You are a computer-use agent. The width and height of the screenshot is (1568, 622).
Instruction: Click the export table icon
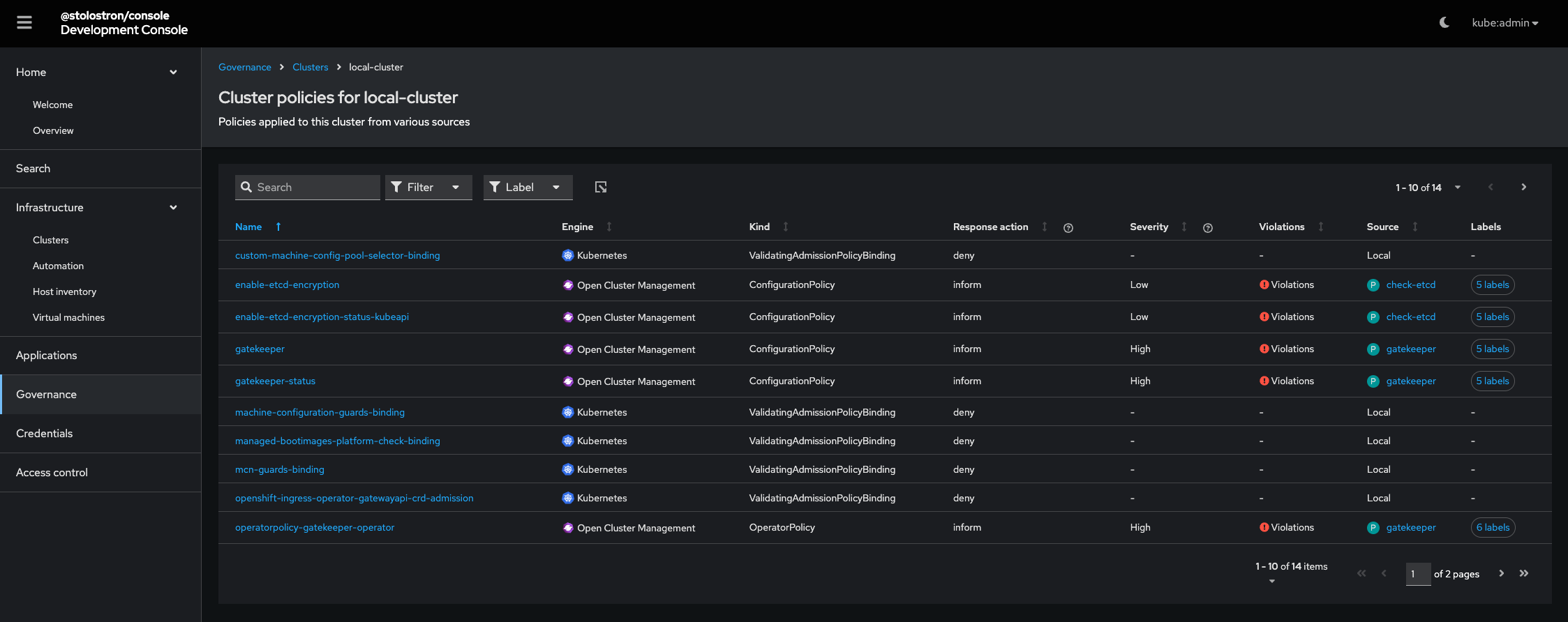[601, 187]
